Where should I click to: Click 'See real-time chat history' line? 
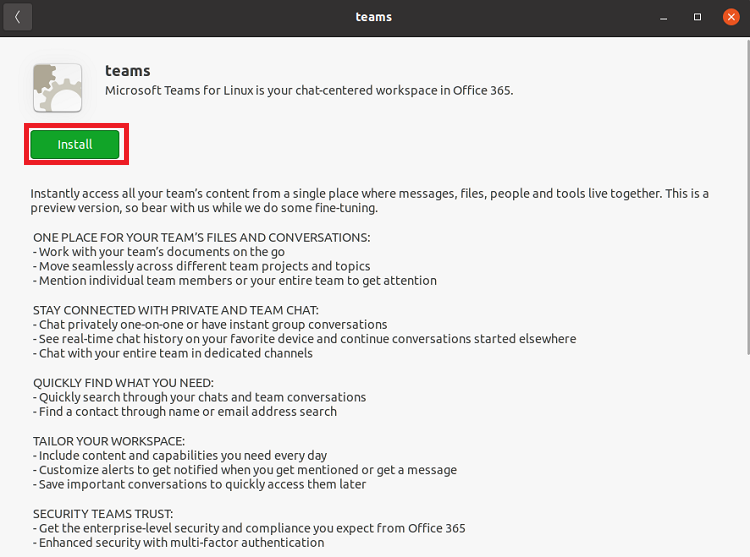coord(305,339)
